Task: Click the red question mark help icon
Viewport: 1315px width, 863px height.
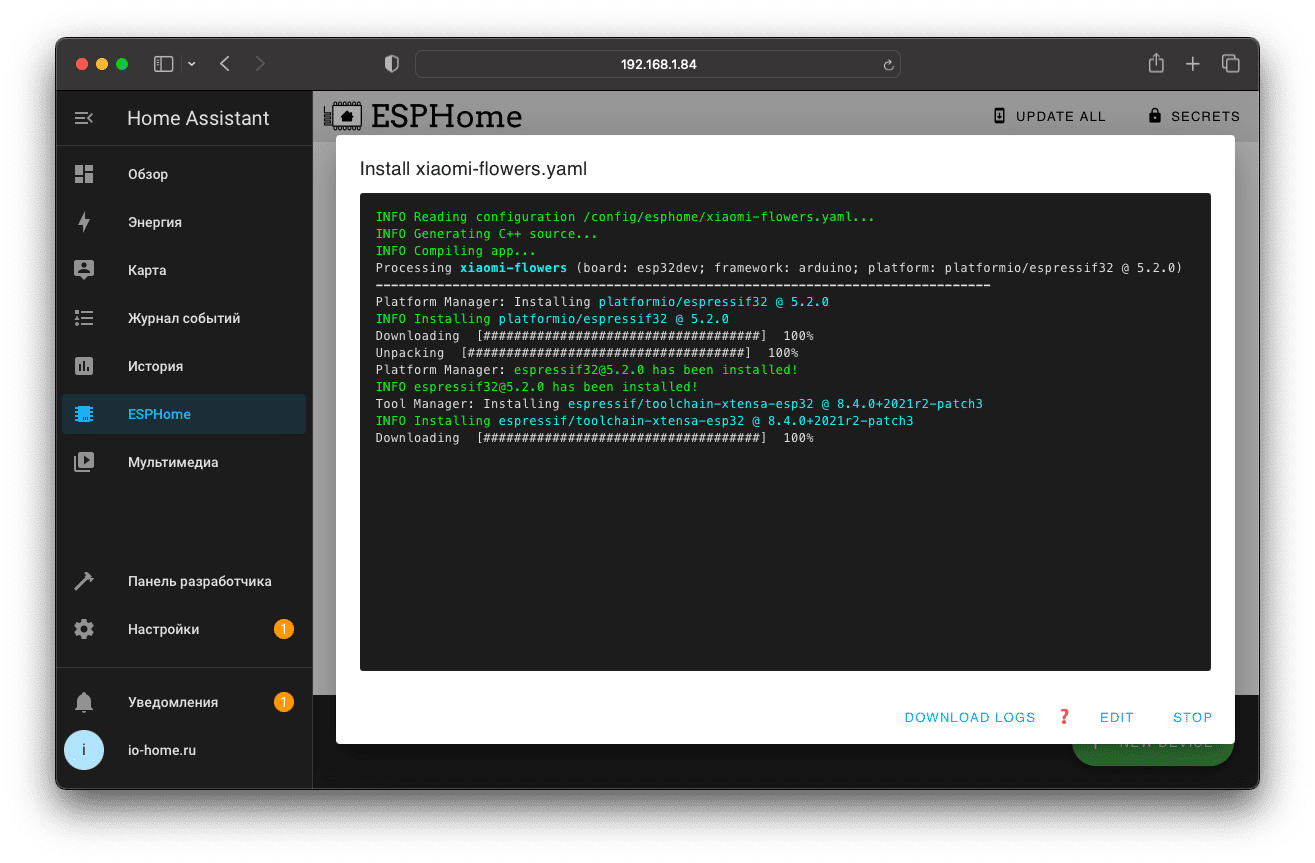Action: click(x=1064, y=717)
